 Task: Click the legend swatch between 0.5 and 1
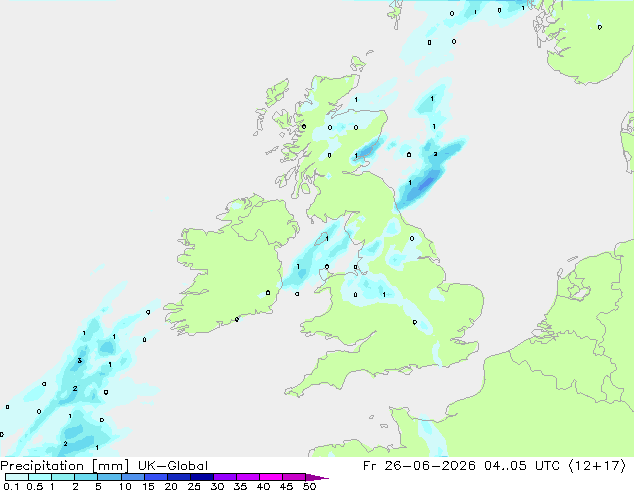40,477
